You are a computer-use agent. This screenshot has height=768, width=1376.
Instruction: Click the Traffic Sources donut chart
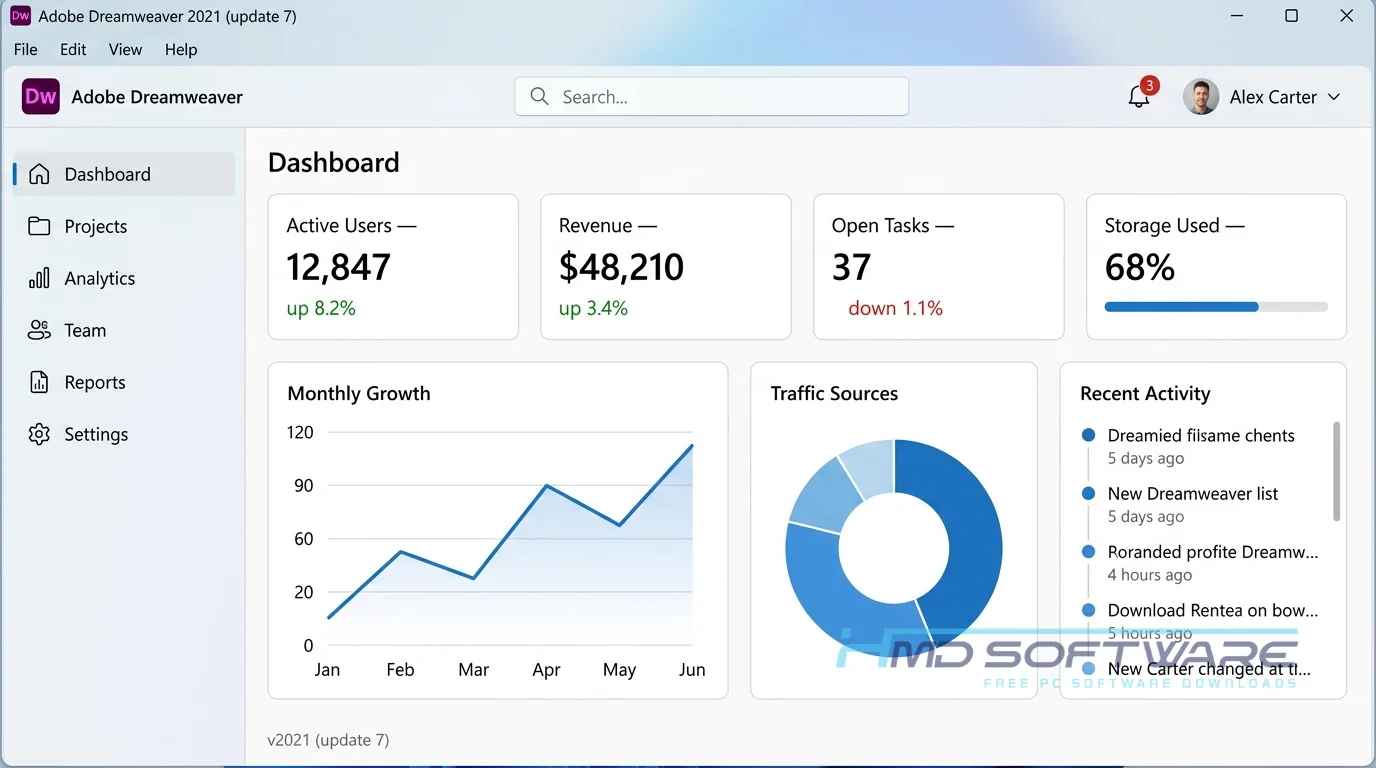click(x=894, y=547)
